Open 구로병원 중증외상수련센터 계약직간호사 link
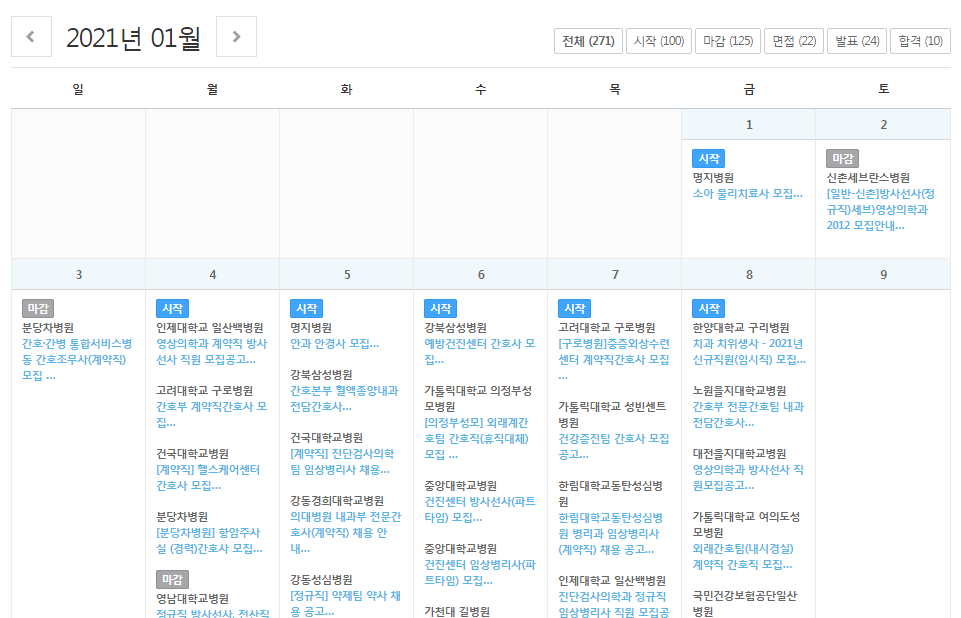961x618 pixels. point(614,360)
